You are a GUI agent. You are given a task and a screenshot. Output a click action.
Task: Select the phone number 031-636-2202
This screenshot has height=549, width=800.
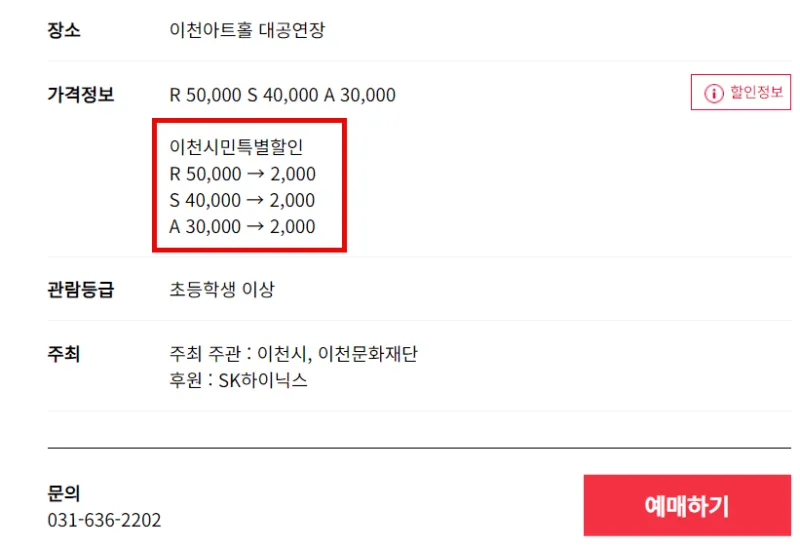click(x=104, y=520)
